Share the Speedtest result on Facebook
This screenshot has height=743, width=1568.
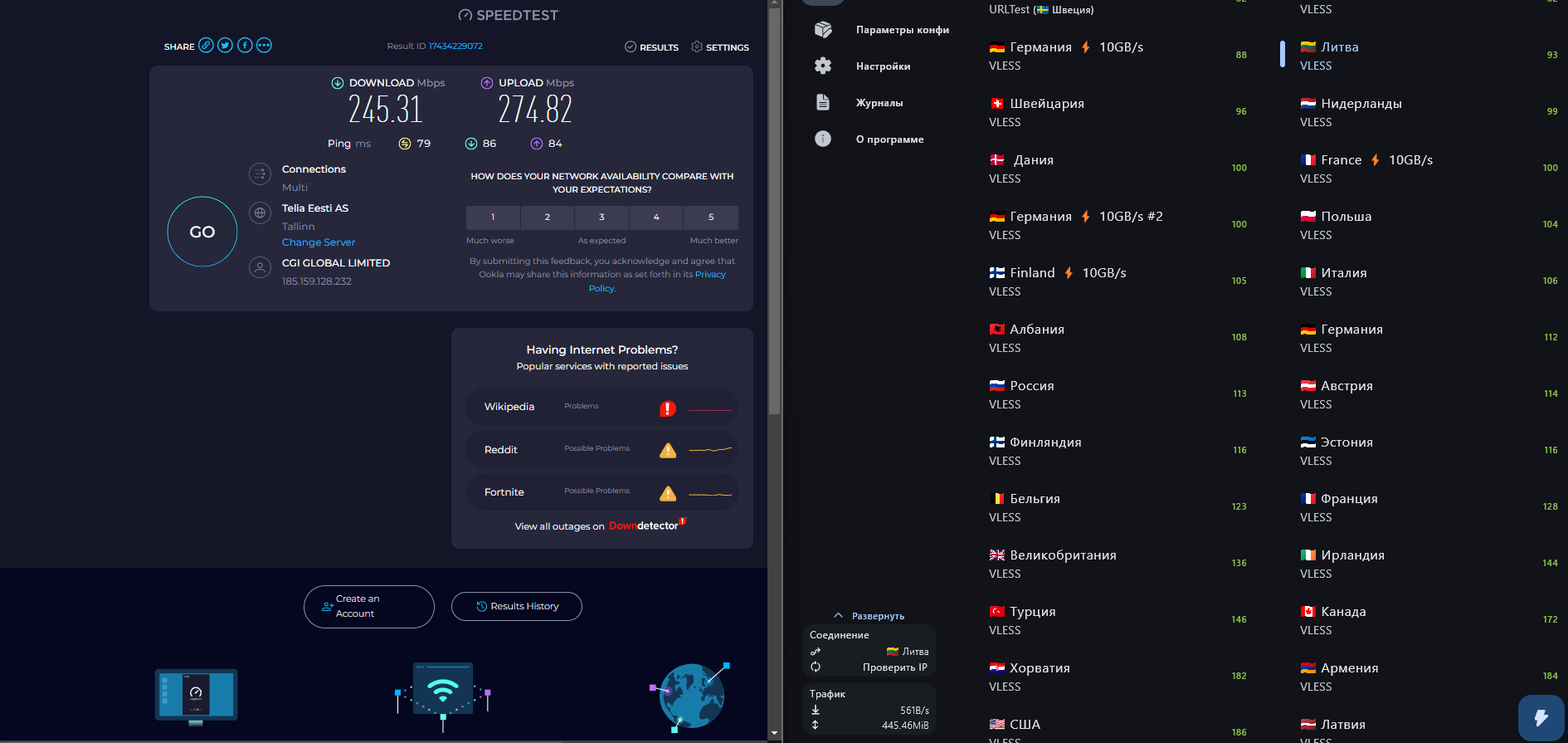coord(245,45)
